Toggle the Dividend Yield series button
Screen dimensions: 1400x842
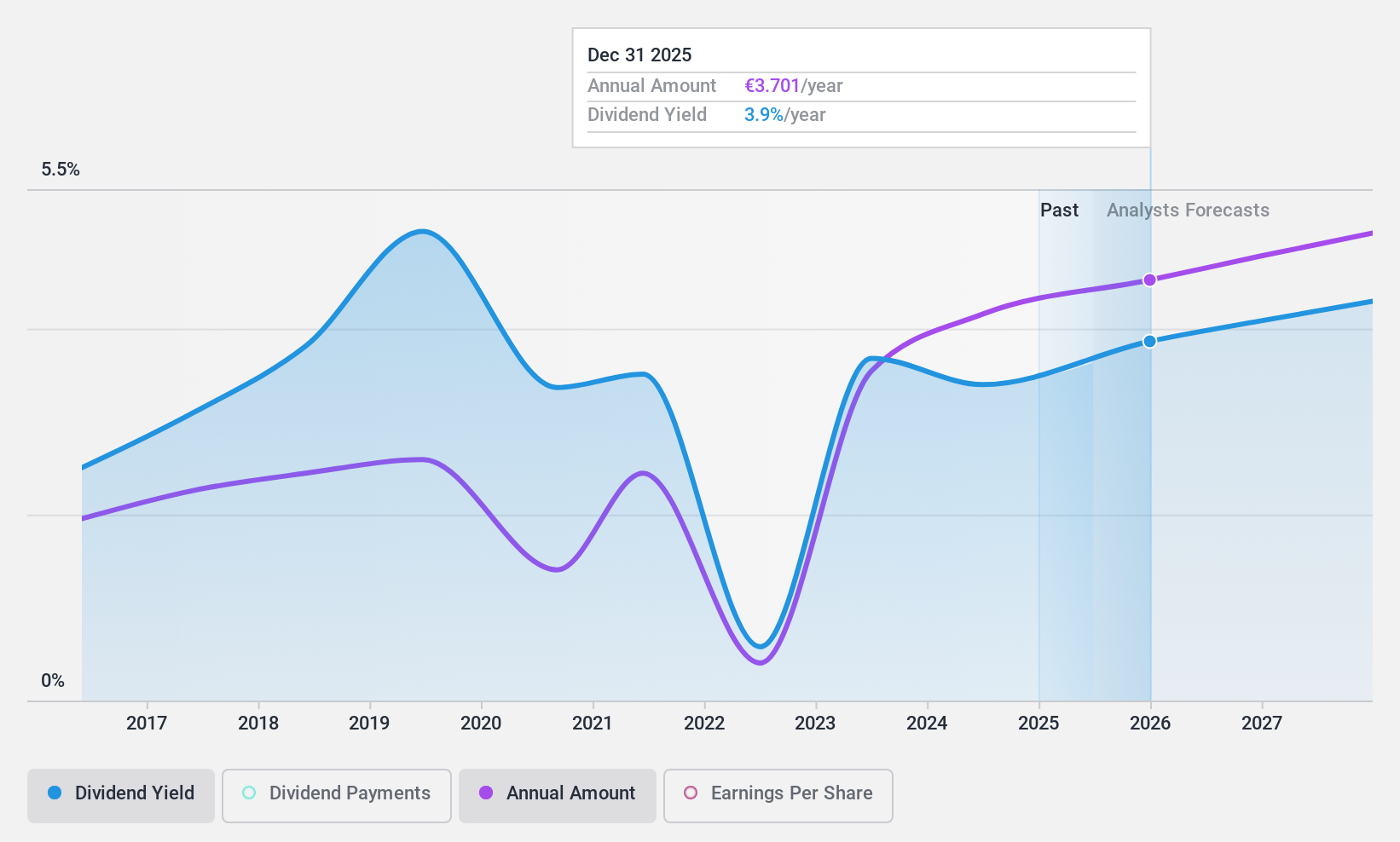(121, 796)
